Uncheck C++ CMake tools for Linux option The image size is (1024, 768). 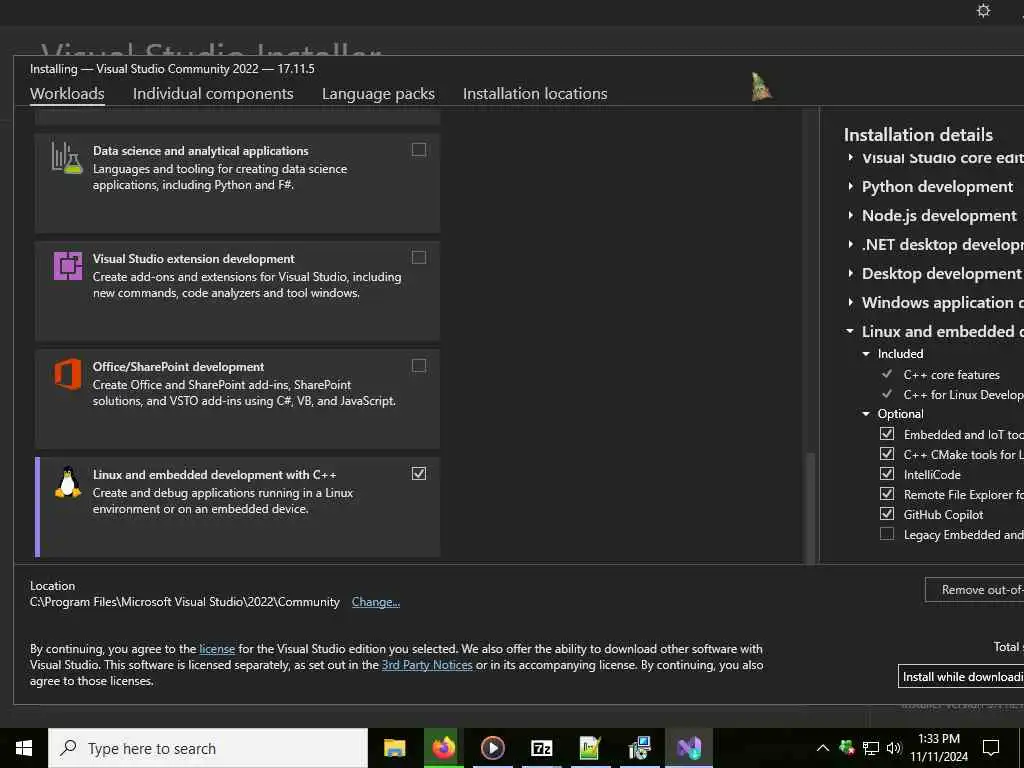887,454
